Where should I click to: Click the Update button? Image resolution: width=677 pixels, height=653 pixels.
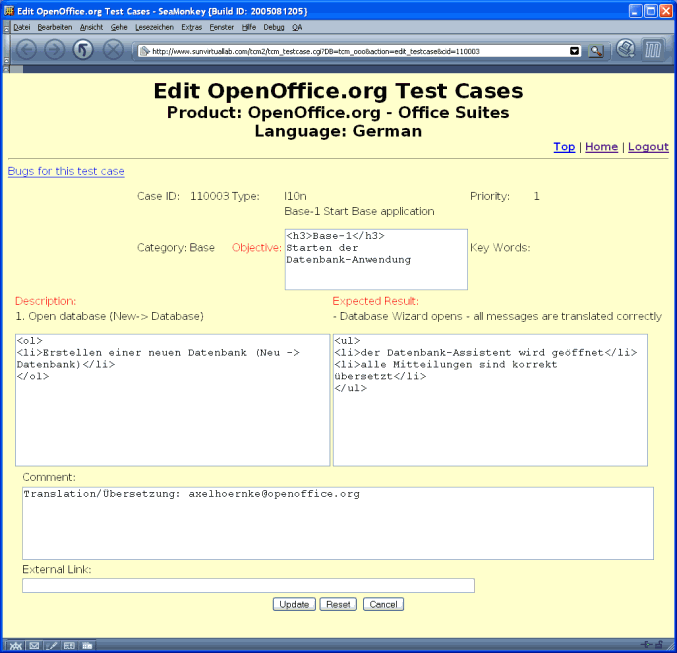click(x=294, y=604)
